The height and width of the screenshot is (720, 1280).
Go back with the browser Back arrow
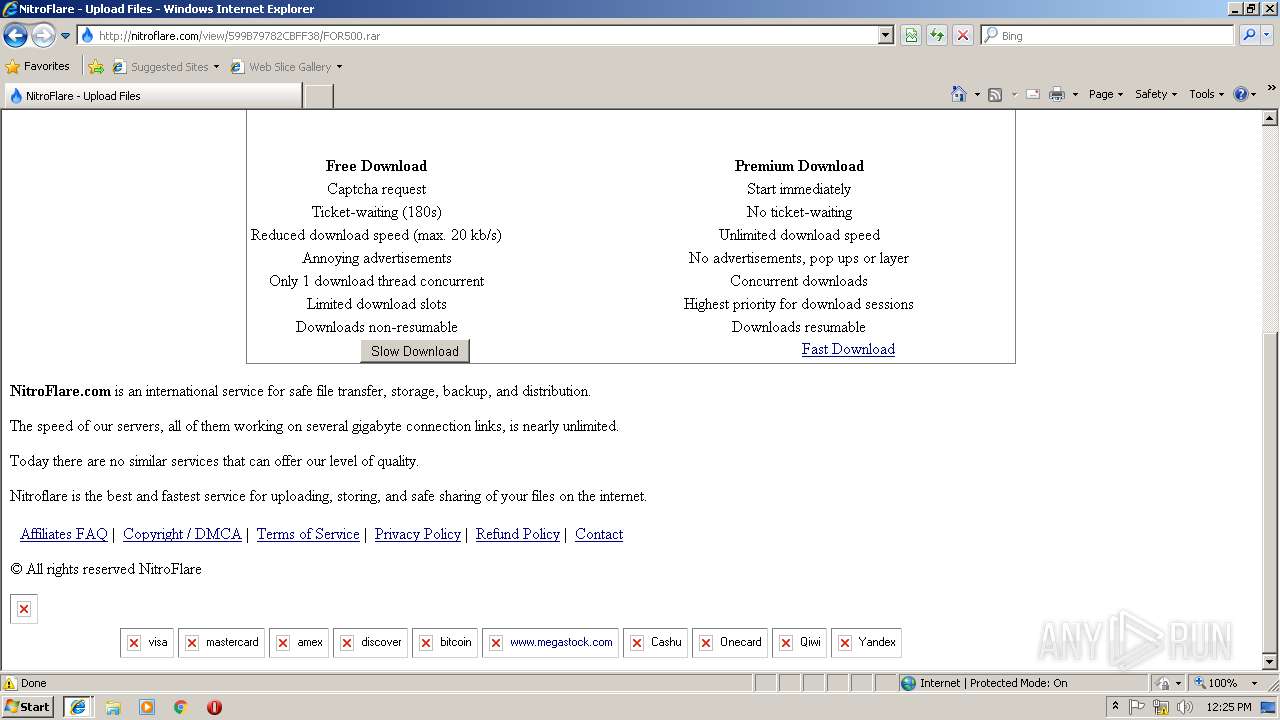pyautogui.click(x=15, y=36)
